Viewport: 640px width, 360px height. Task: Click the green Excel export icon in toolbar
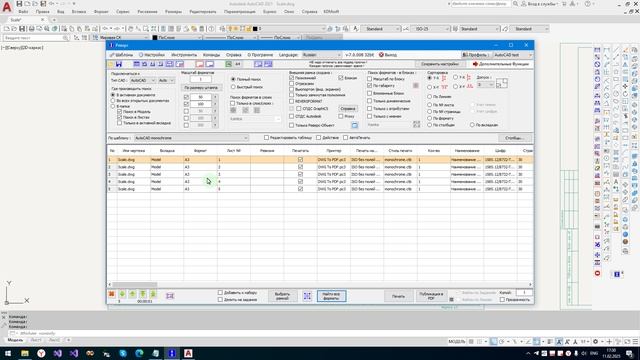point(229,64)
